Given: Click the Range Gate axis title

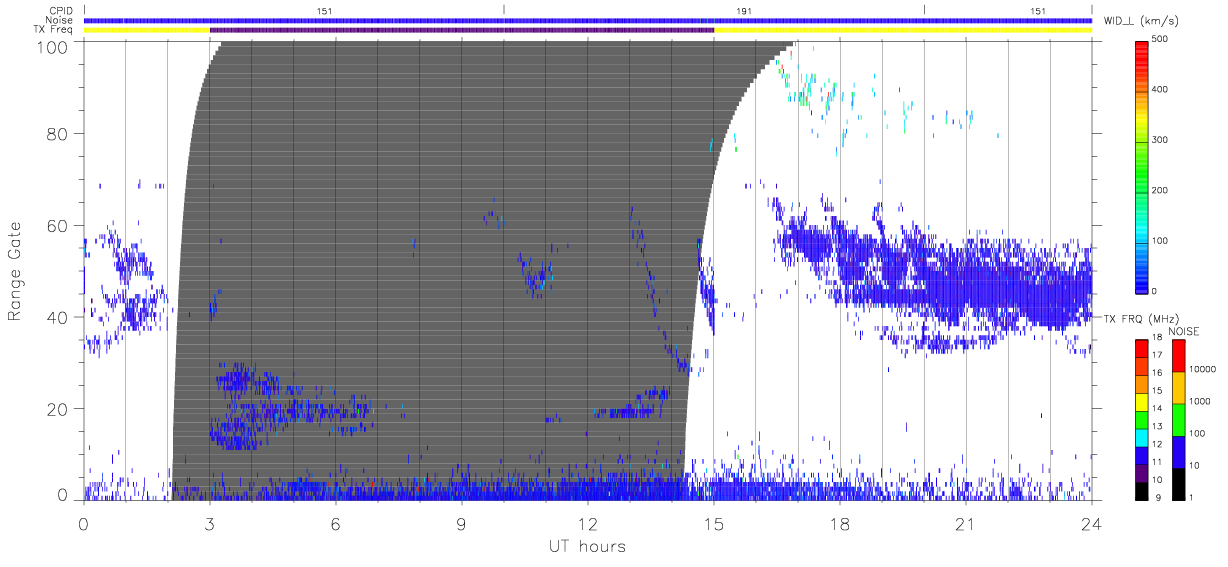Looking at the screenshot, I should coord(15,270).
